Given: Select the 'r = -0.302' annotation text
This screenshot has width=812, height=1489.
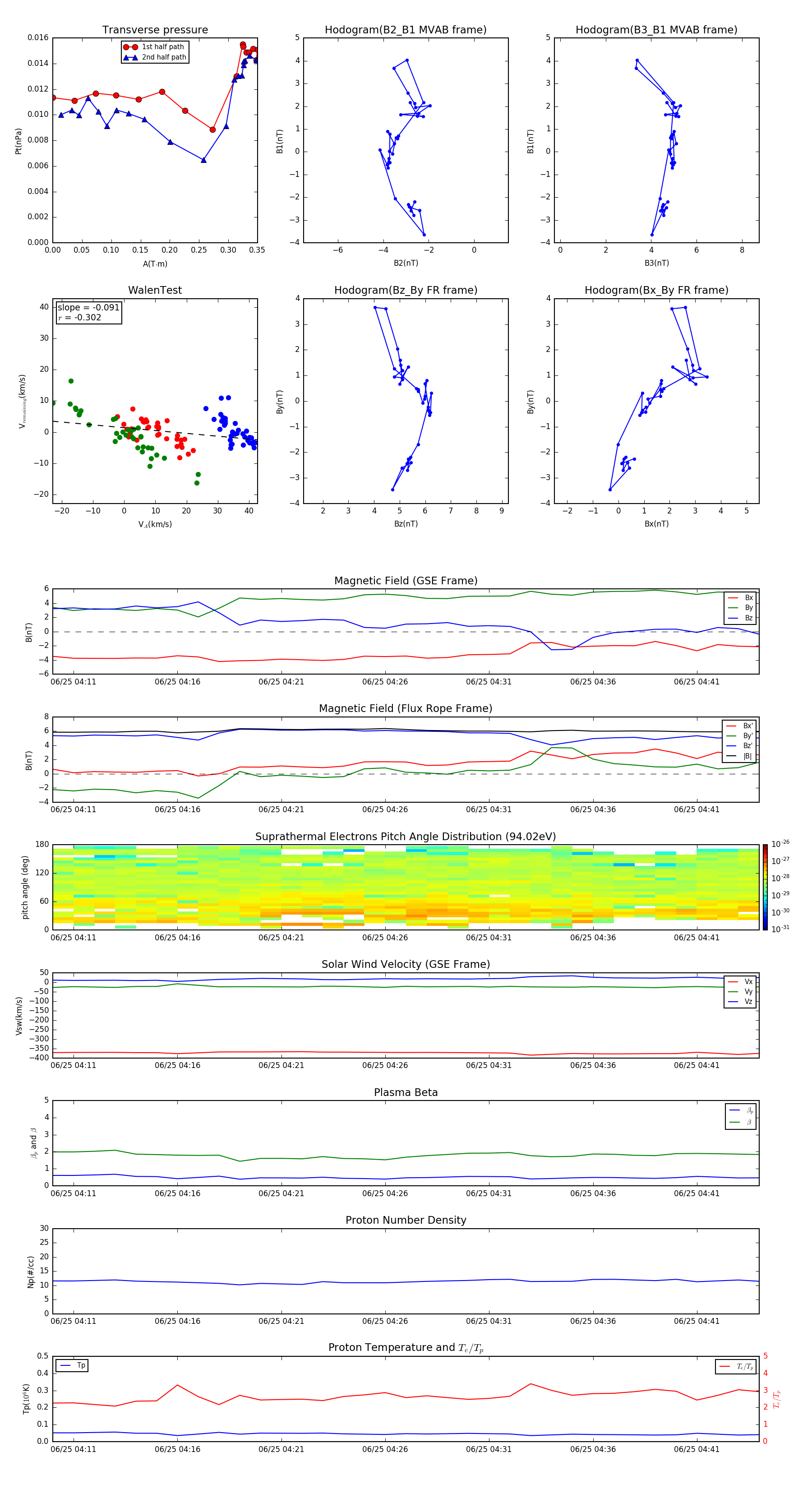Looking at the screenshot, I should pyautogui.click(x=80, y=317).
